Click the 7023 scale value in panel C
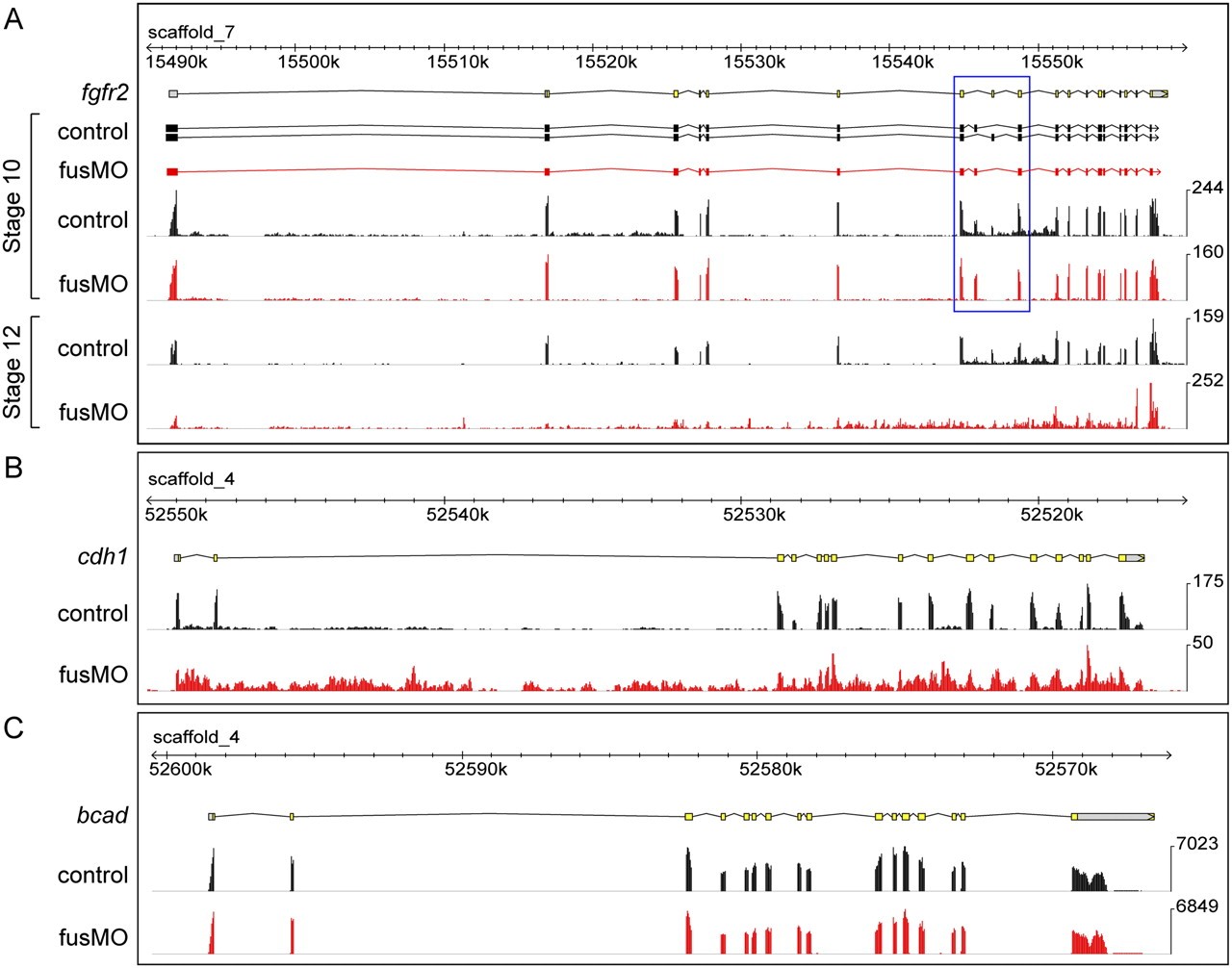This screenshot has height=968, width=1232. pyautogui.click(x=1198, y=844)
